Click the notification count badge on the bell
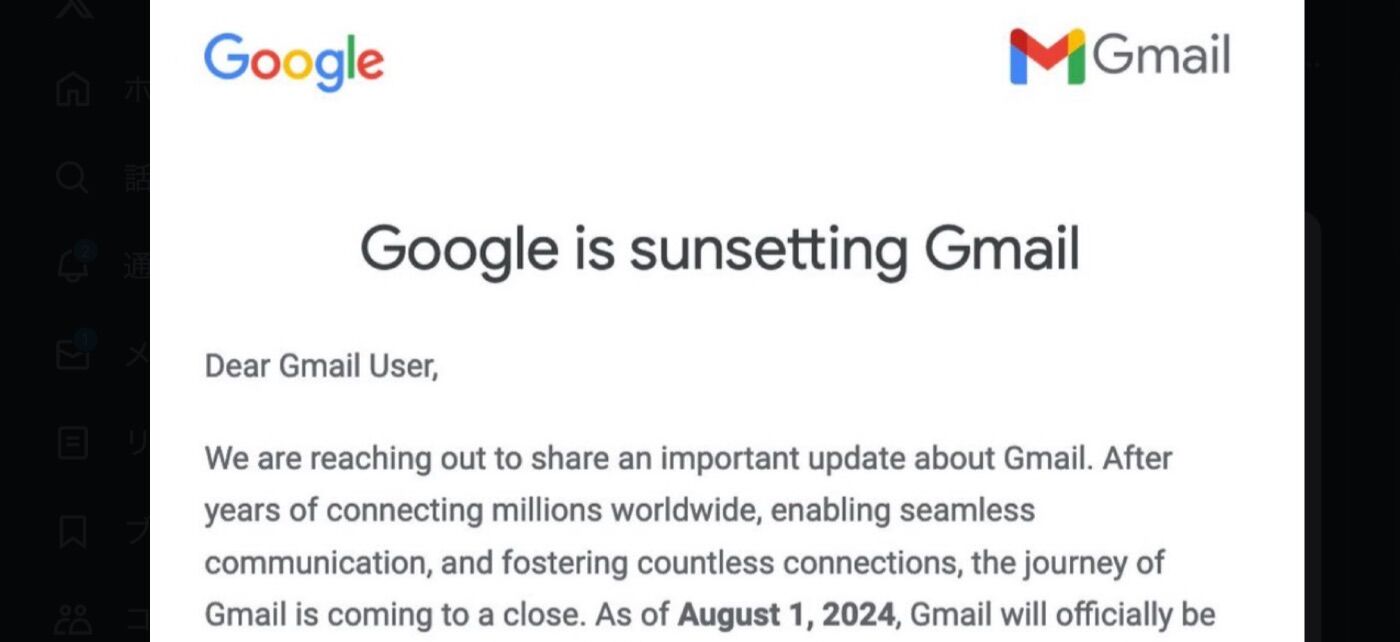This screenshot has height=642, width=1400. point(85,253)
